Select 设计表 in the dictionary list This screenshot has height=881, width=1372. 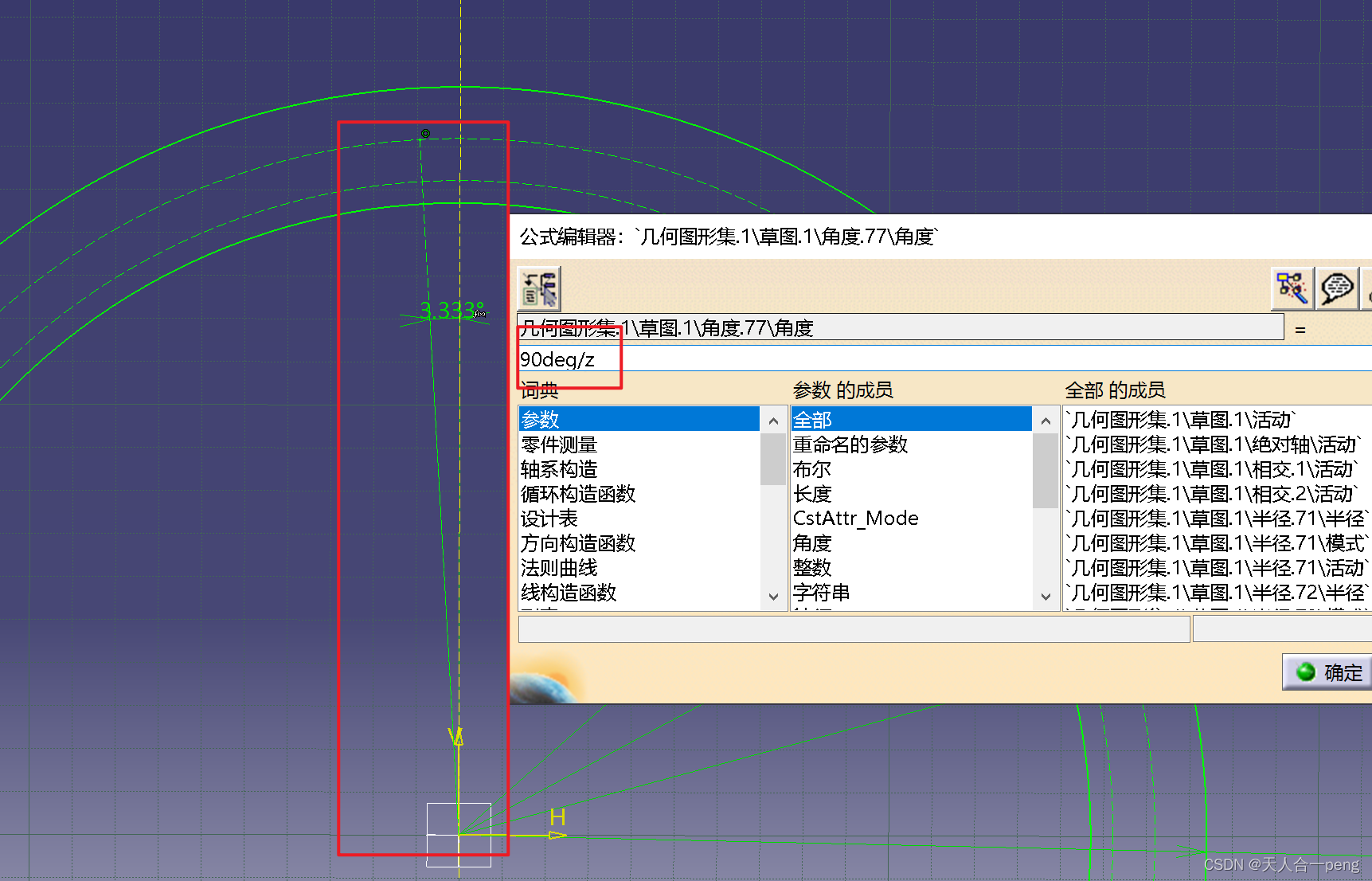pyautogui.click(x=549, y=519)
